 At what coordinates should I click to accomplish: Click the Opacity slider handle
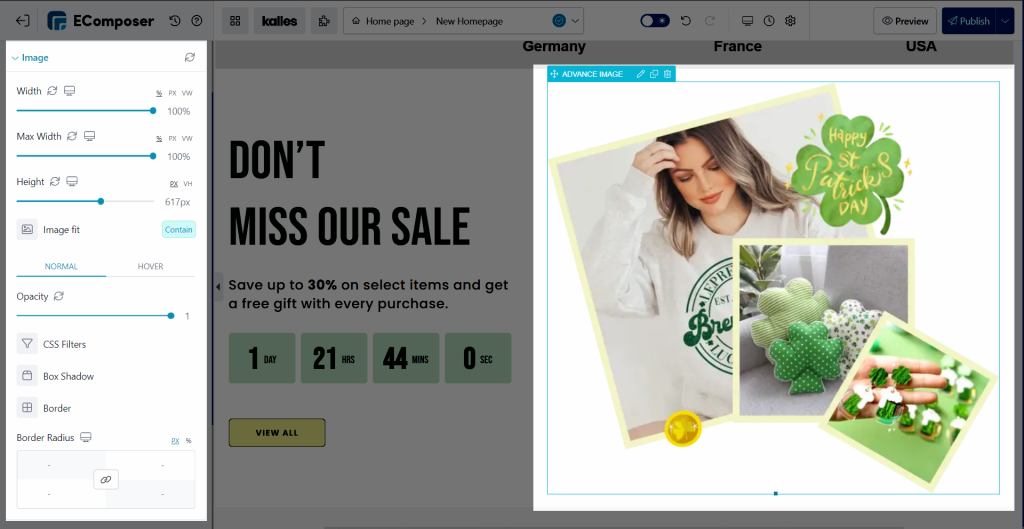tap(171, 315)
